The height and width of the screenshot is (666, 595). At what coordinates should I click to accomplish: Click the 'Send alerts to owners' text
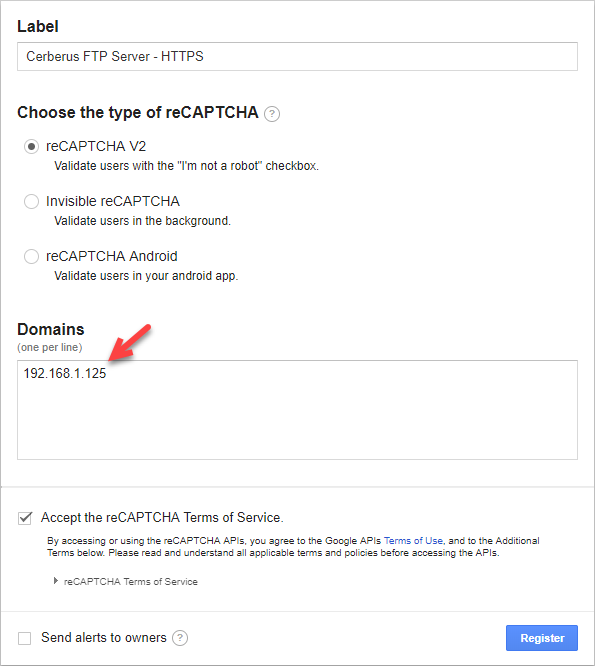click(104, 638)
